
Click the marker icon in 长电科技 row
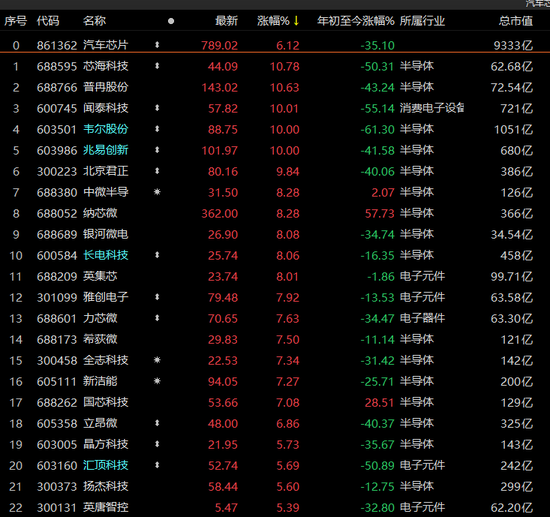[157, 255]
